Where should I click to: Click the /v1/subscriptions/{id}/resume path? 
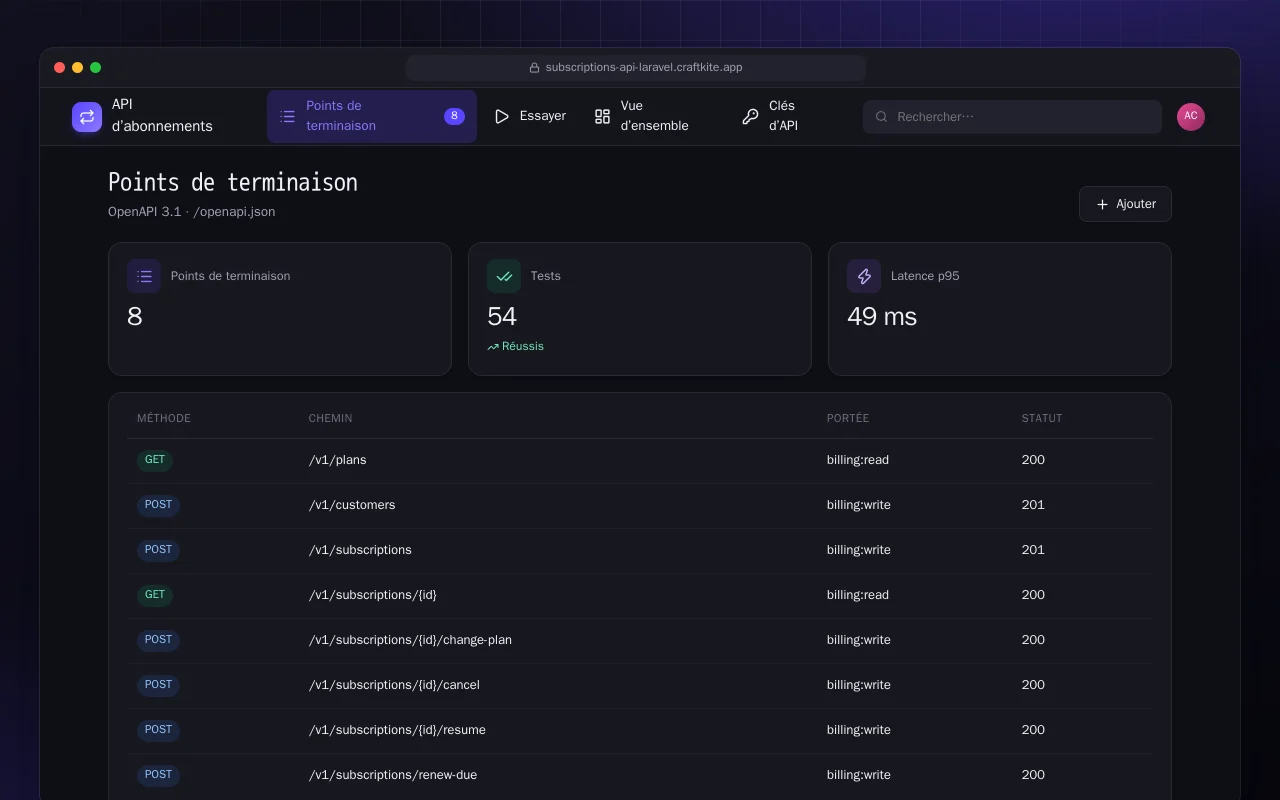[397, 730]
